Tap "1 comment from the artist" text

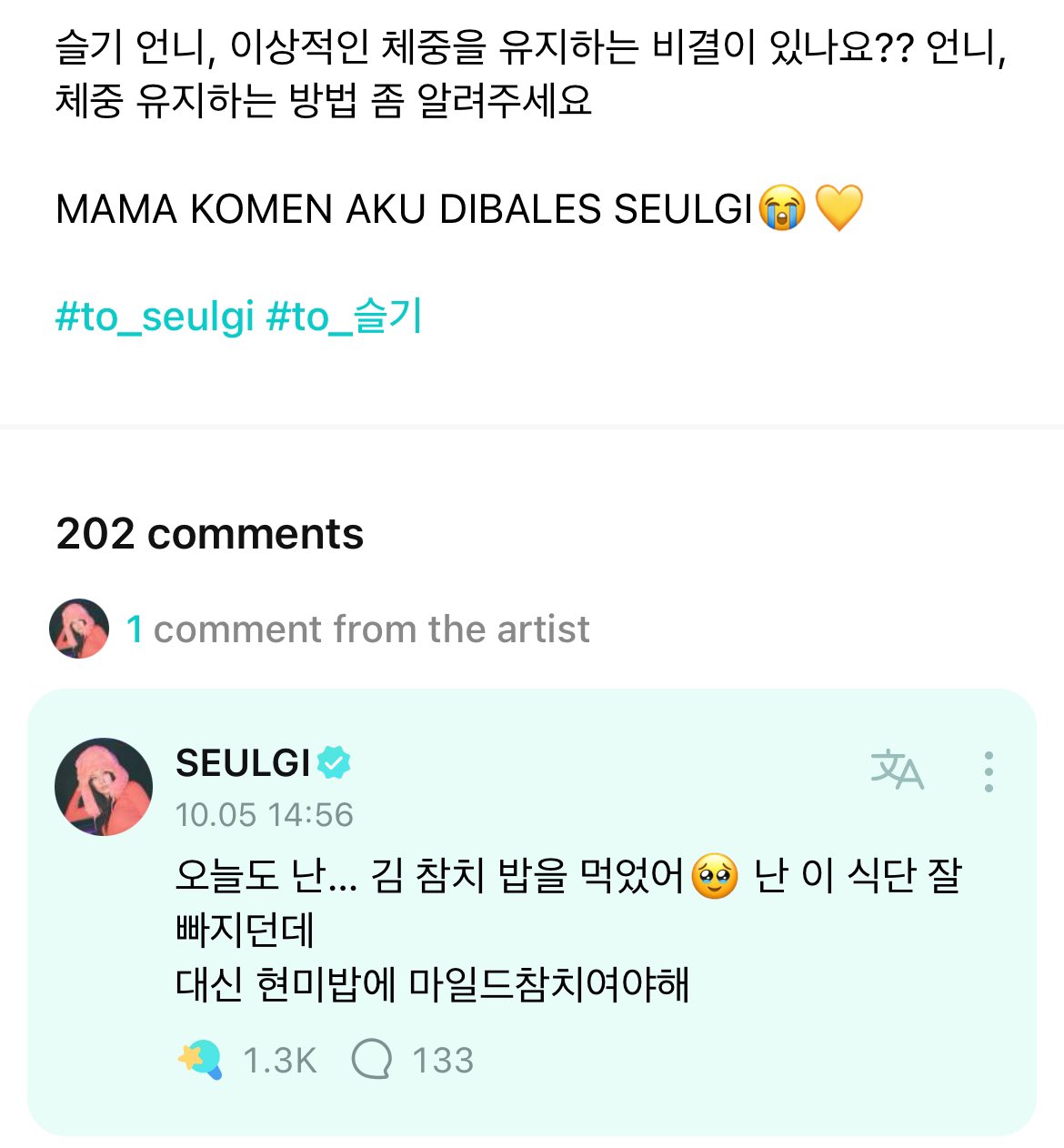(358, 629)
